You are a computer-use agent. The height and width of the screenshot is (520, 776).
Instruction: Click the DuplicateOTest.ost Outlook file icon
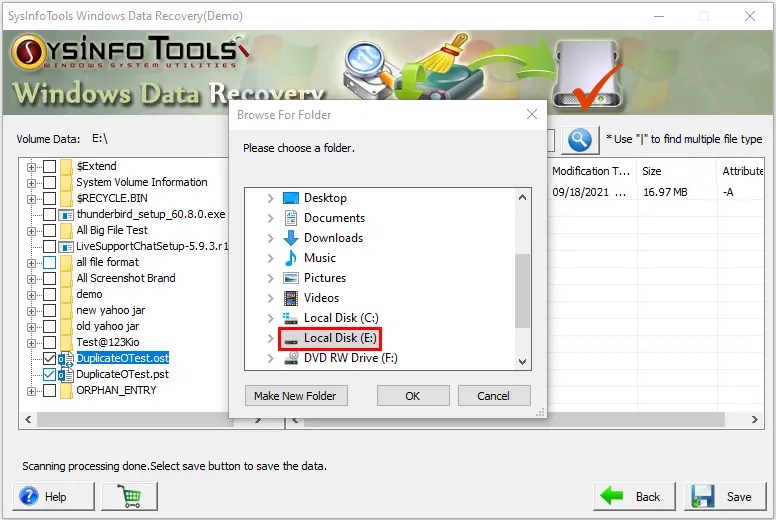coord(66,358)
